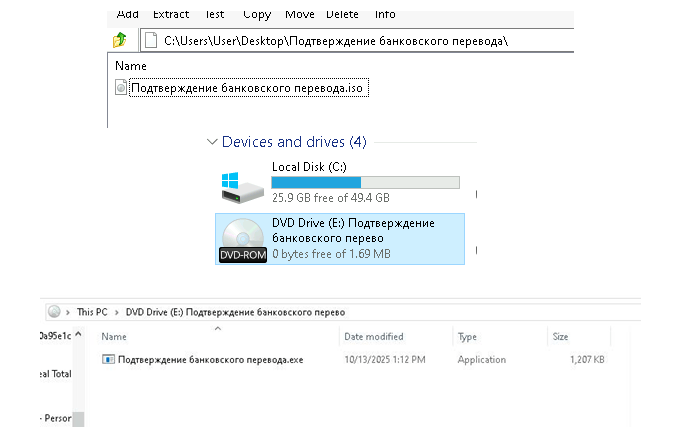
Task: Click the navigation pane scrollbar thumb
Action: 78,419
